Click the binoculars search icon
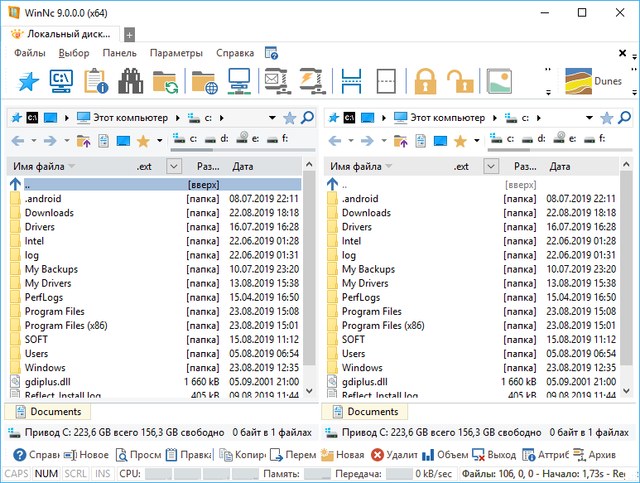Viewport: 640px width, 483px height. coord(131,80)
